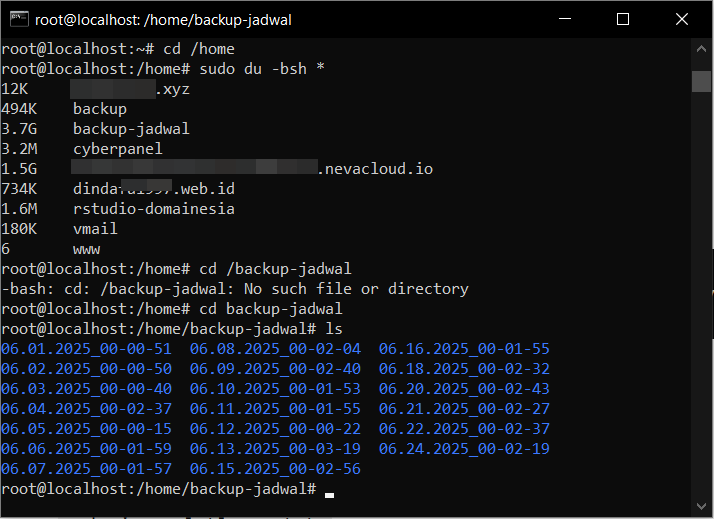Click folder 06.16.2025_00-01-55
This screenshot has width=714, height=519.
[x=464, y=349]
